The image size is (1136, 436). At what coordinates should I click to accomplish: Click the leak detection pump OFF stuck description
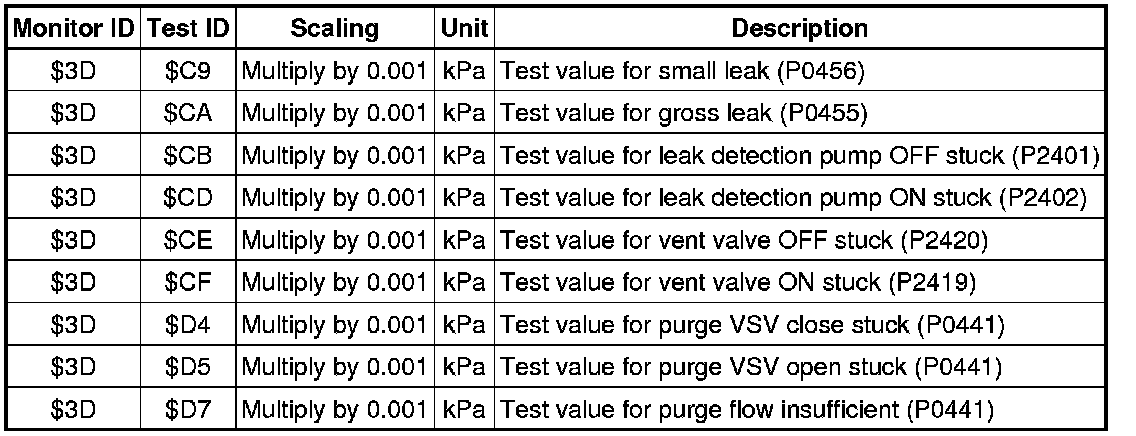pos(800,156)
